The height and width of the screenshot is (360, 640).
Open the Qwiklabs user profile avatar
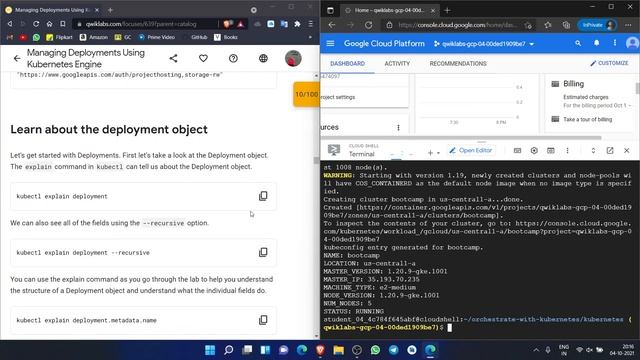click(293, 58)
